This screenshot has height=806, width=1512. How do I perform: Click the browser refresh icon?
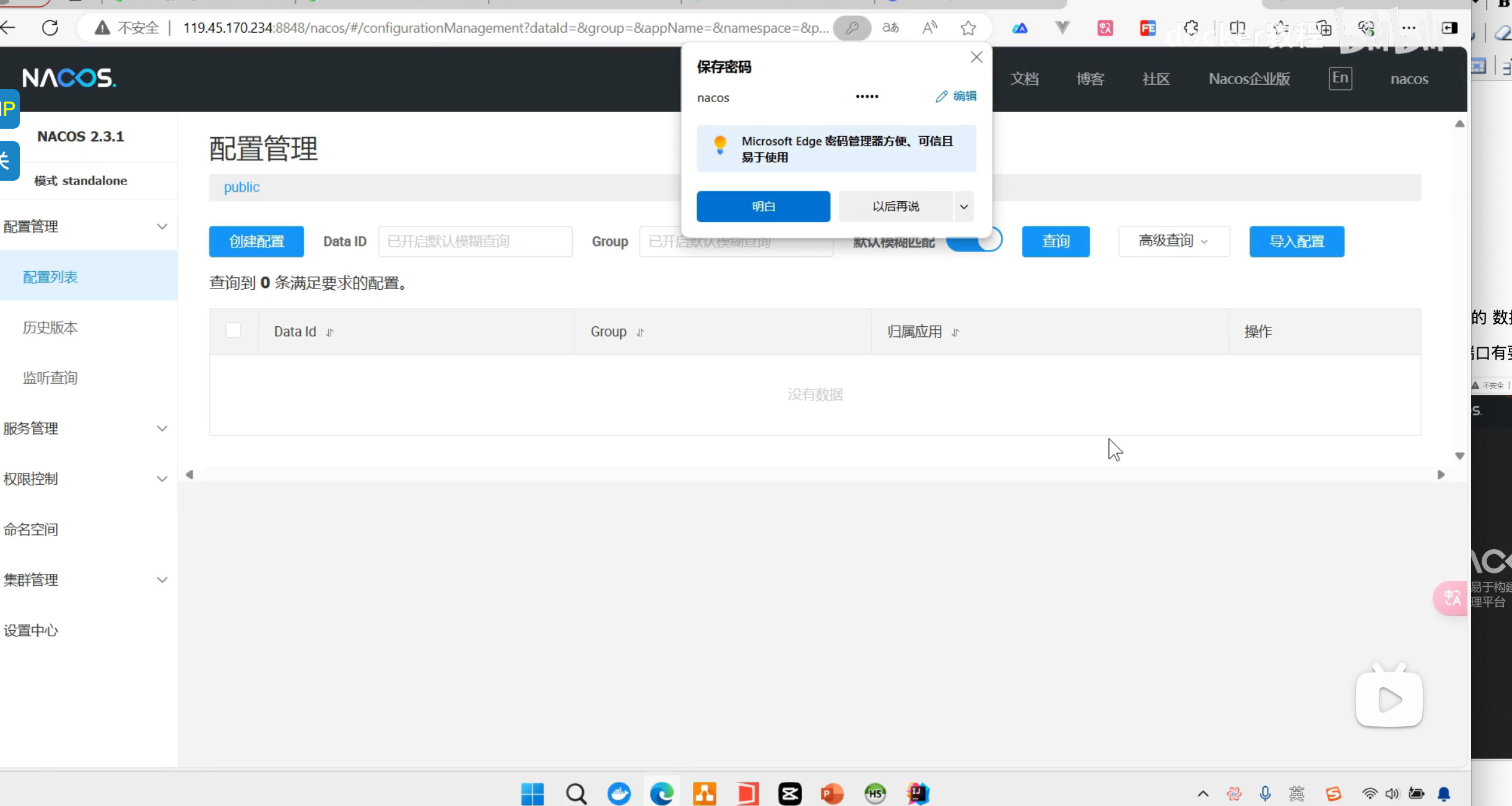tap(50, 28)
